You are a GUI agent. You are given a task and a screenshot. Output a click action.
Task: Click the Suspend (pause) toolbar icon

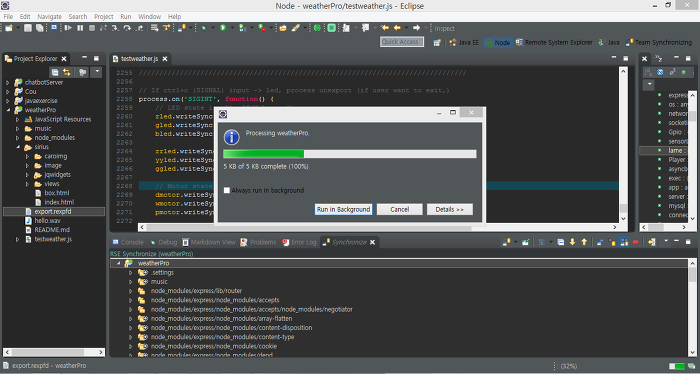[x=80, y=28]
